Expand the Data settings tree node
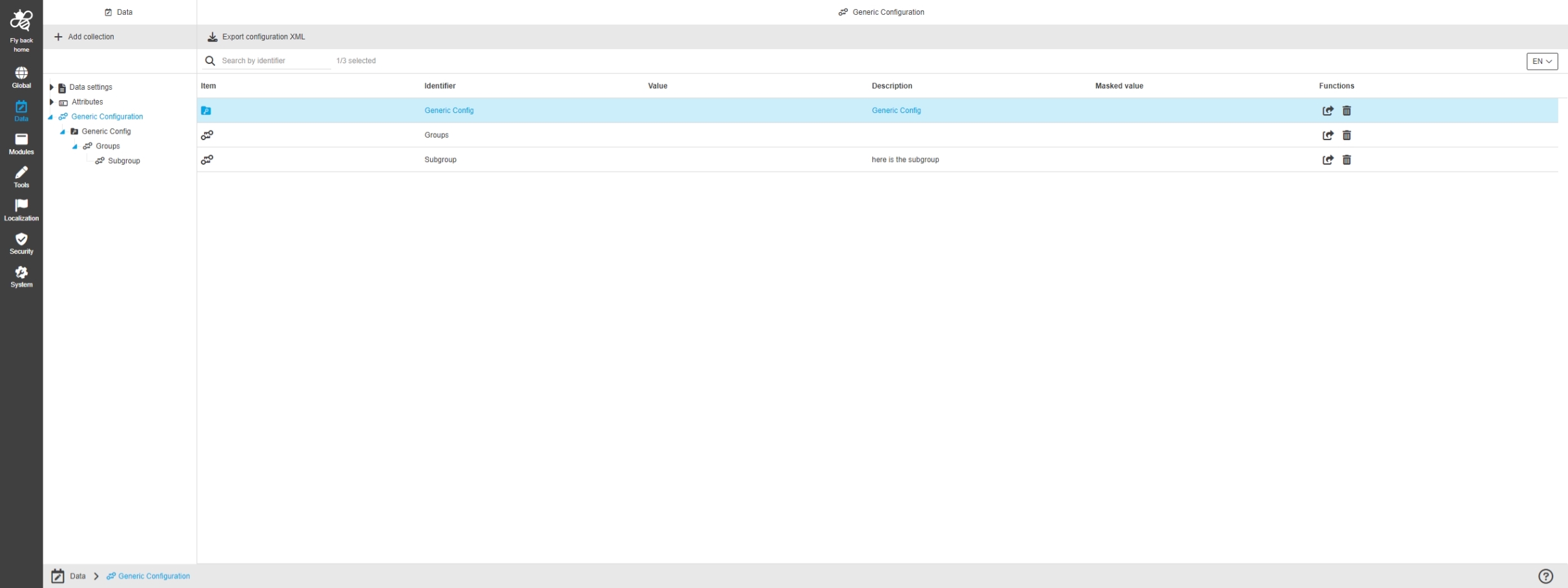 (x=52, y=87)
